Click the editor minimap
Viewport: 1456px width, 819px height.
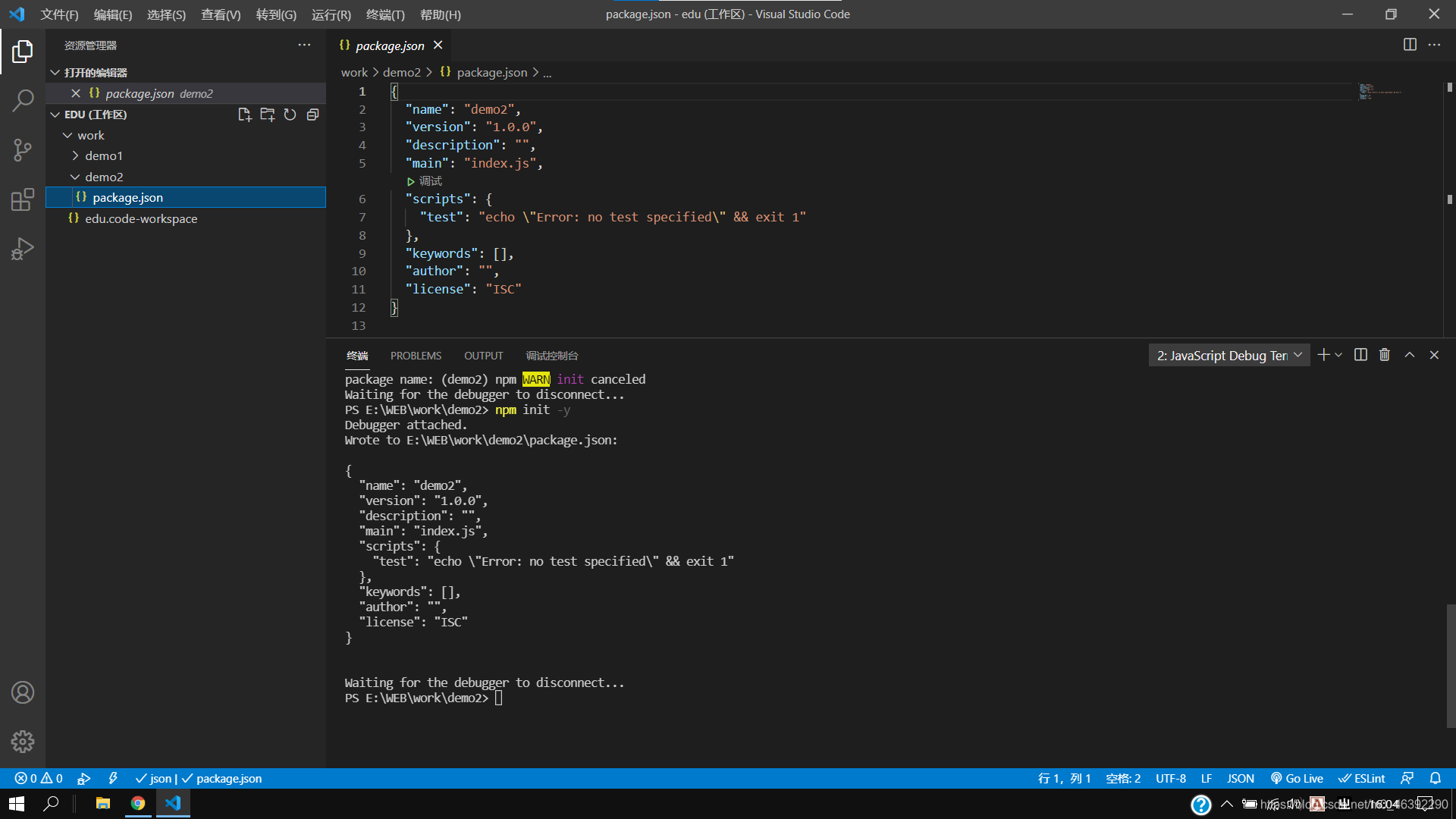1380,93
